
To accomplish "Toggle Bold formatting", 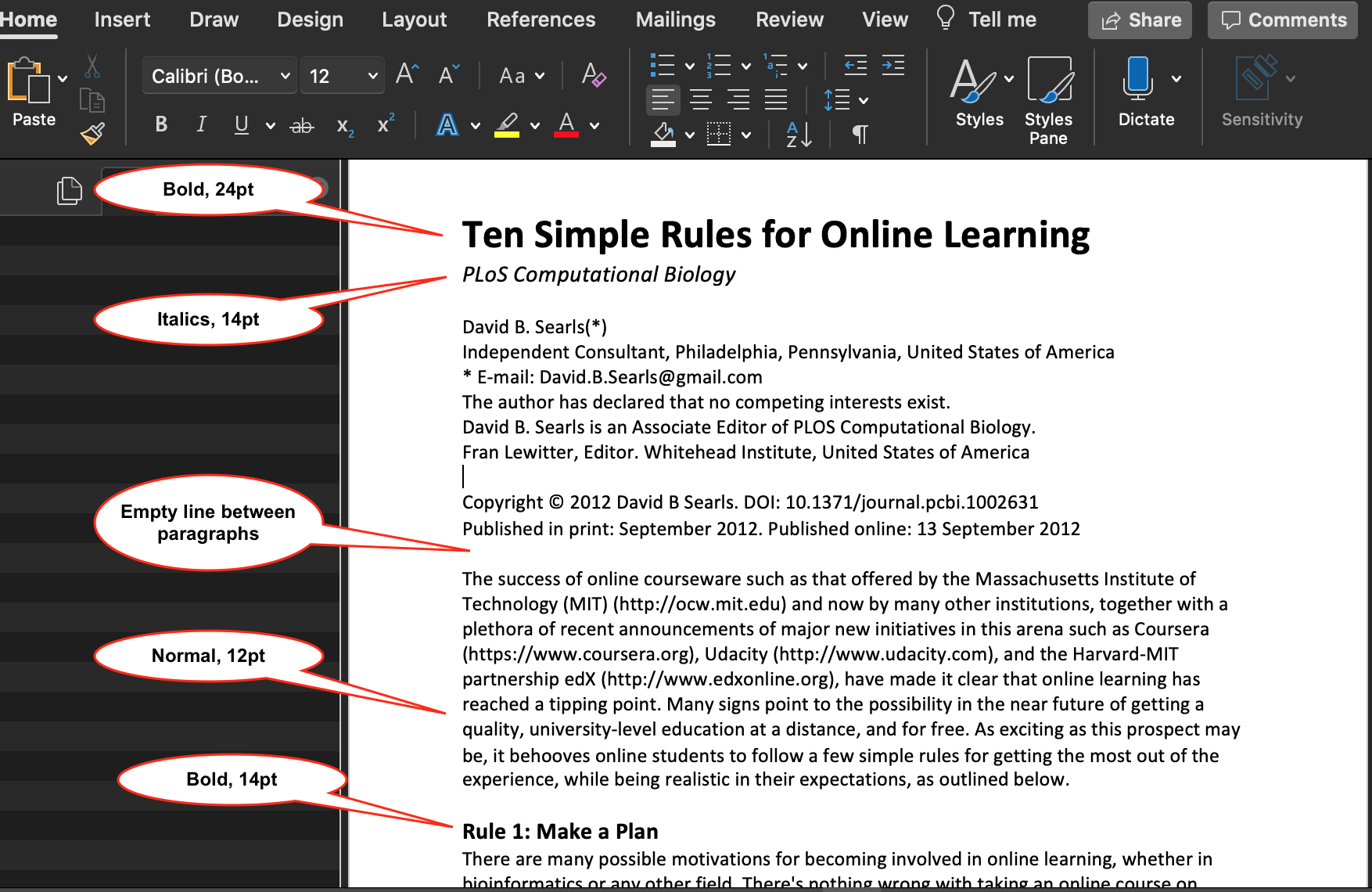I will 161,124.
